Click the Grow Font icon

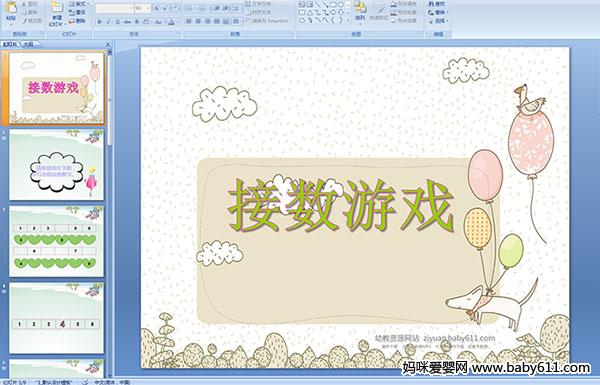[157, 8]
